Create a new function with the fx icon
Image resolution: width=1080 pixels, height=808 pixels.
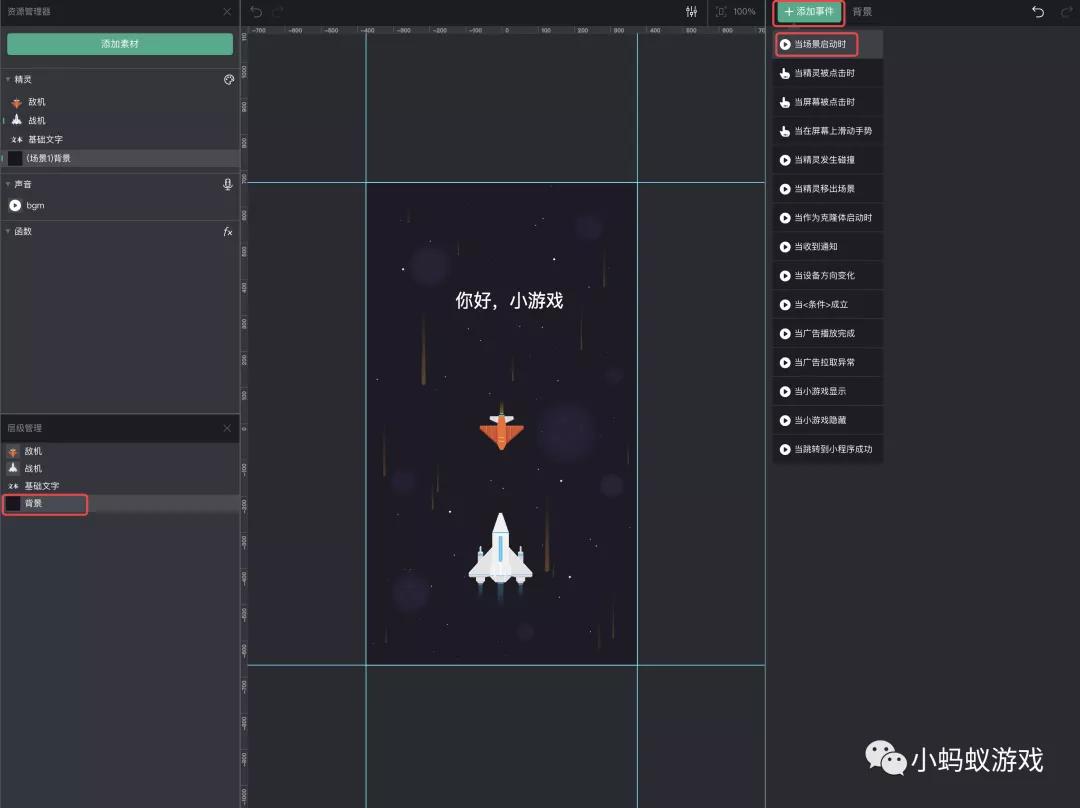coord(229,231)
